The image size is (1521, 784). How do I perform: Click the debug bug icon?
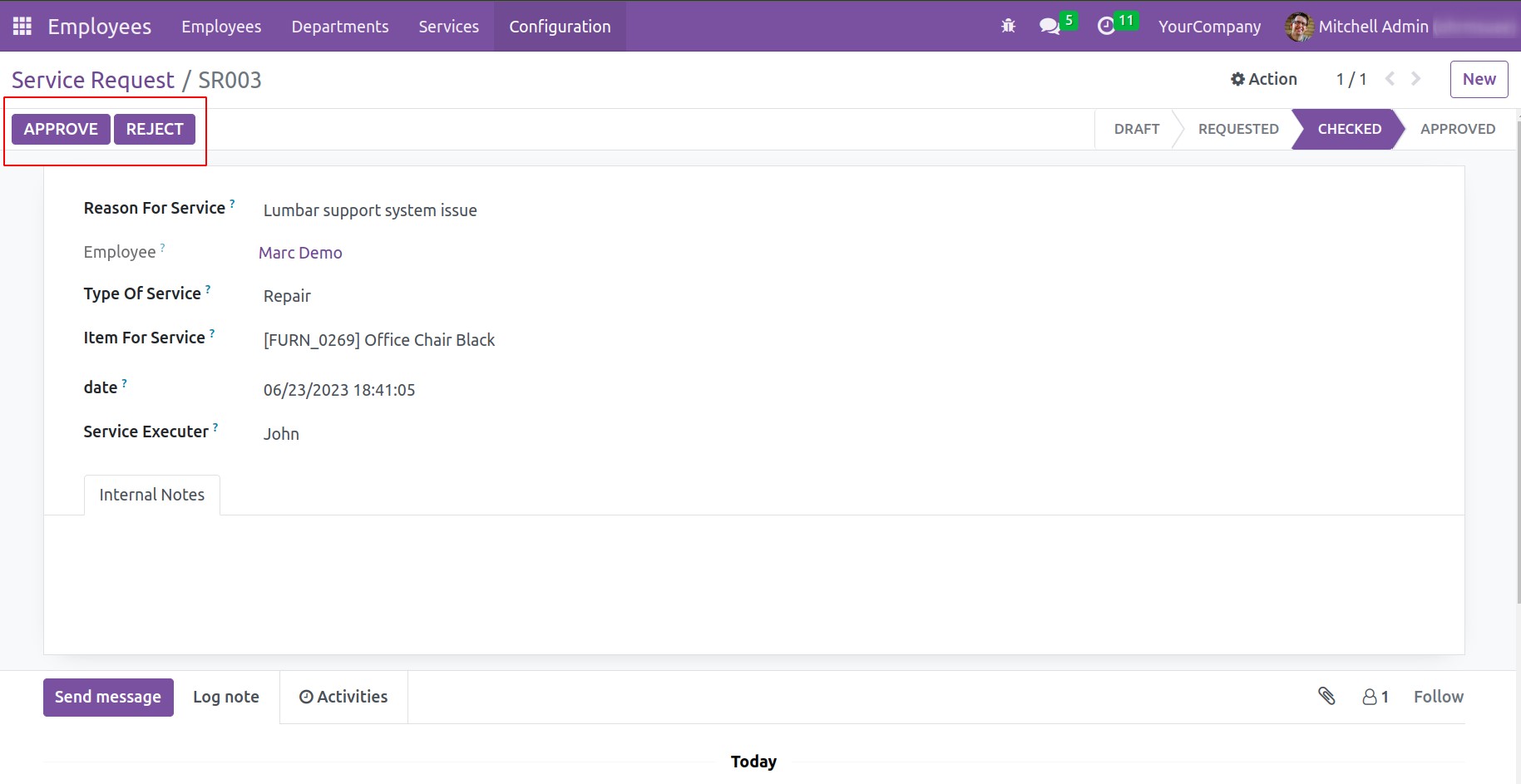[1008, 26]
